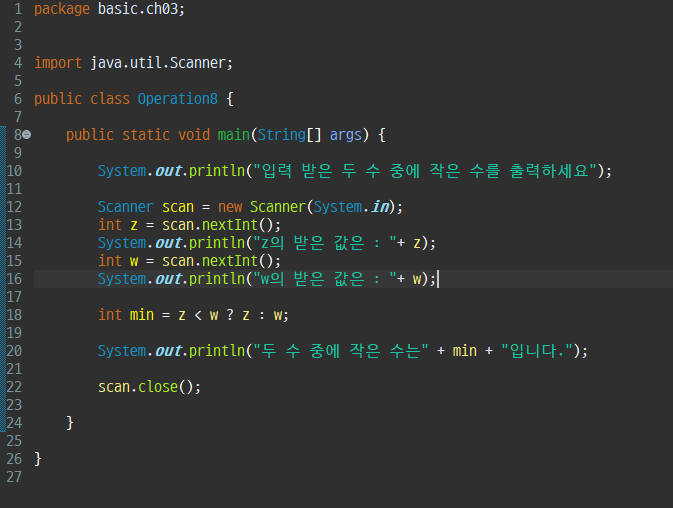This screenshot has width=673, height=508.
Task: Click line number 27 in the gutter
Action: tap(14, 477)
